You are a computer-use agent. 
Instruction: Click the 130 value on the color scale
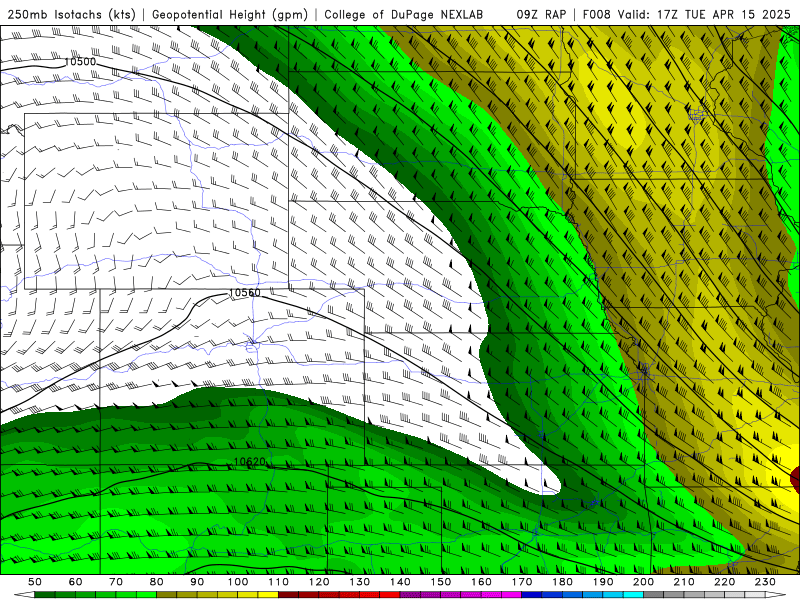pos(360,582)
